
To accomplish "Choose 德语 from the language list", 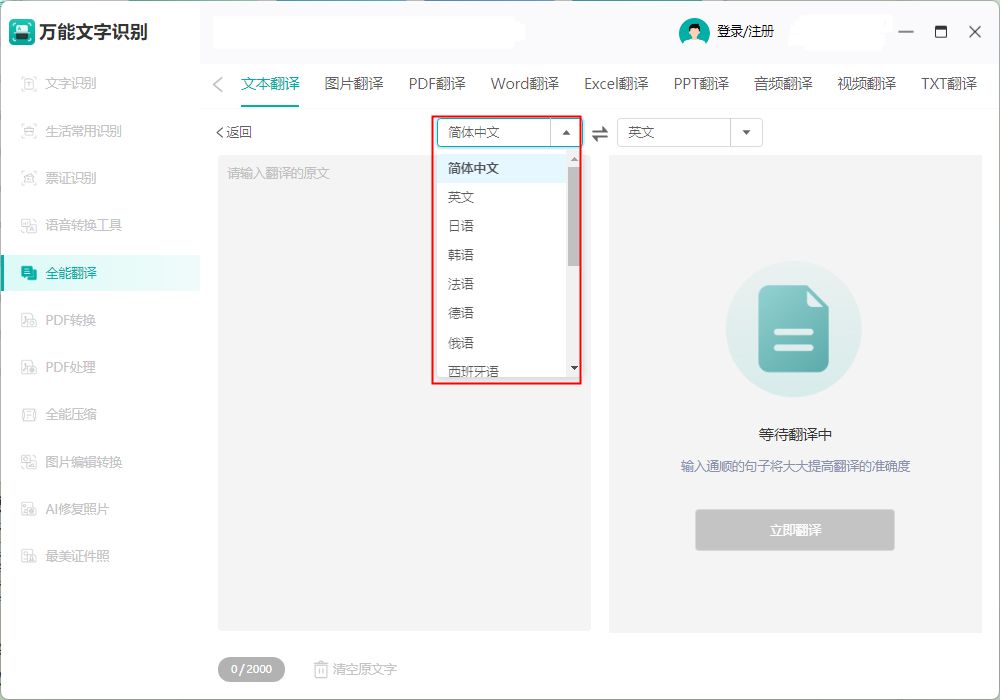I will point(501,313).
